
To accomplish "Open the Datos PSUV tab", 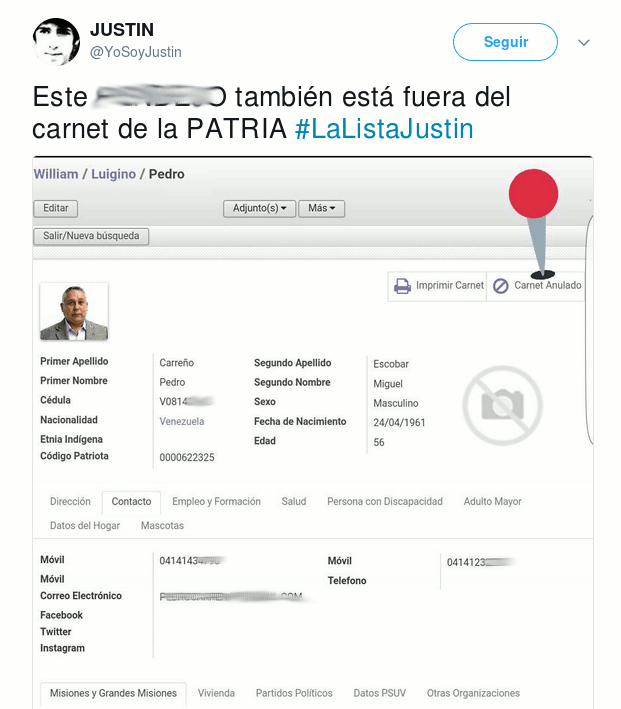I will (x=379, y=693).
